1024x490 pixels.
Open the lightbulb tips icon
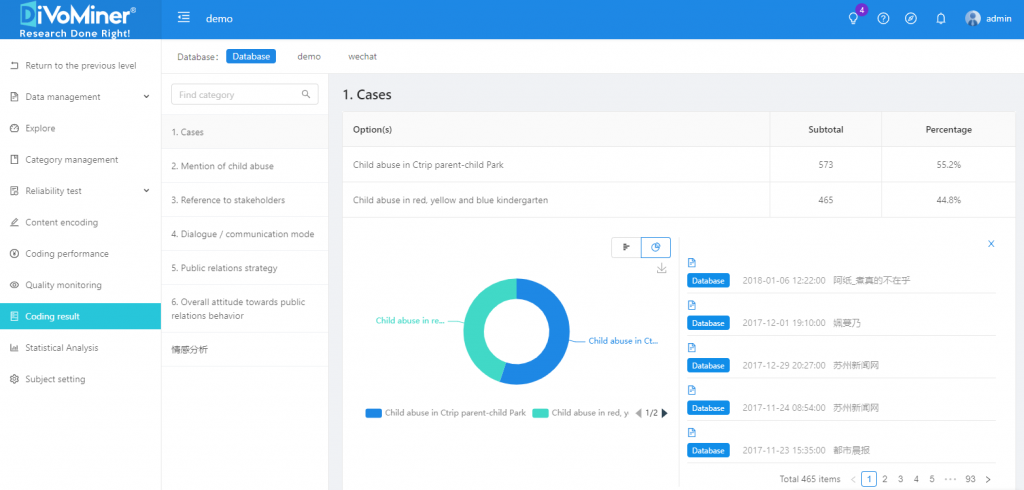(853, 18)
